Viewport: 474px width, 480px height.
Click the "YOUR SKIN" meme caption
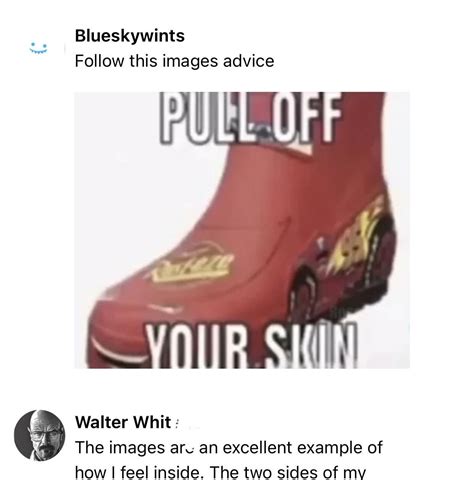252,347
